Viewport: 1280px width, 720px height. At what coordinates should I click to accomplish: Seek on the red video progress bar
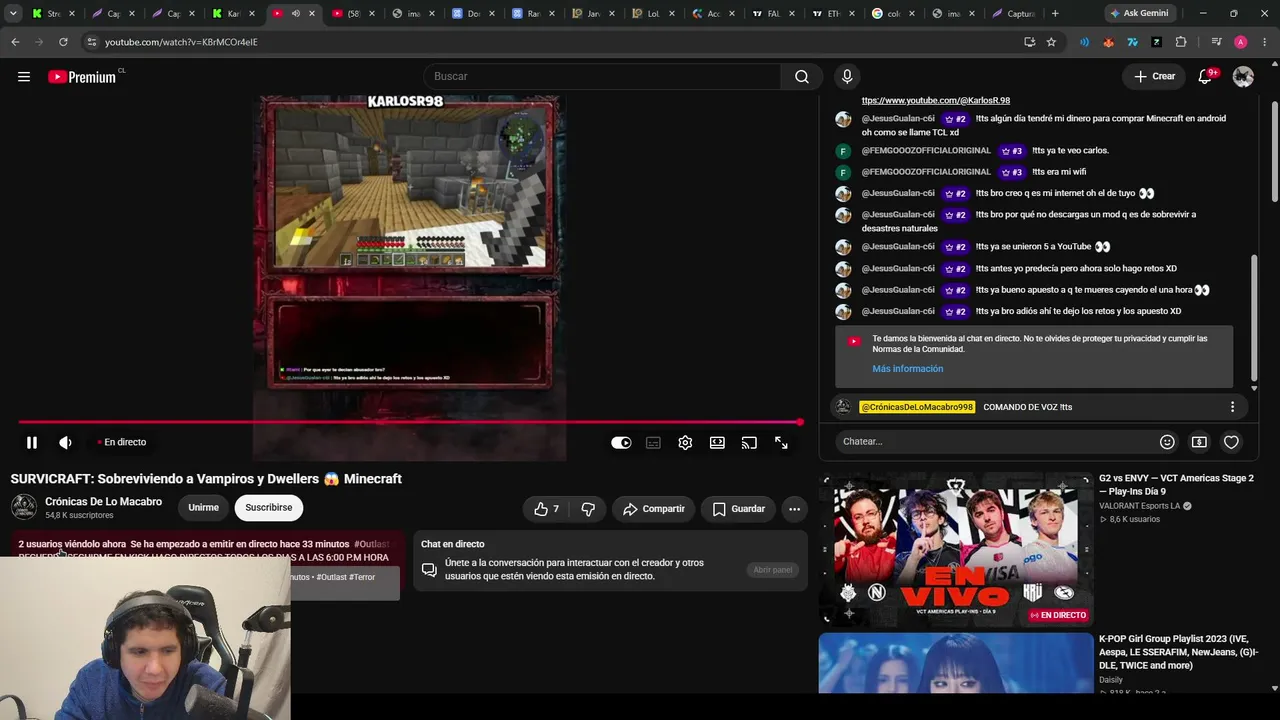pos(410,422)
